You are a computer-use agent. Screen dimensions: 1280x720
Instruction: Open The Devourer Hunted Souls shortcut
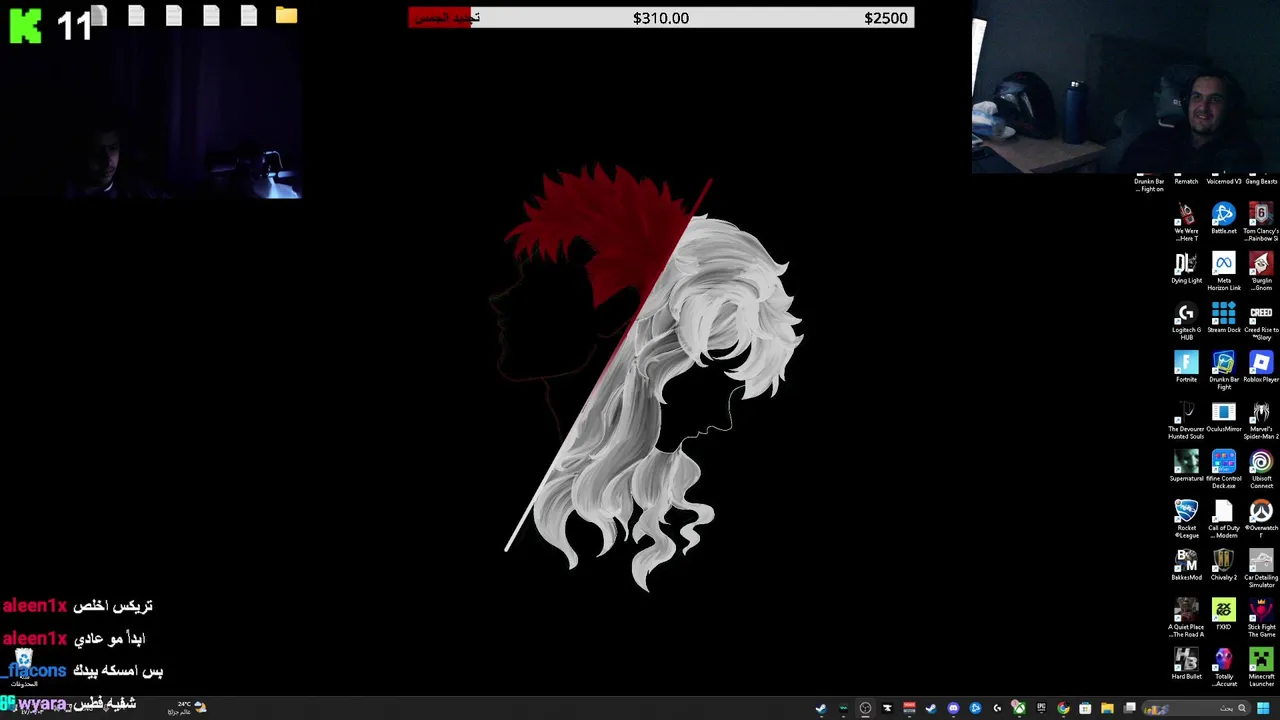tap(1186, 421)
